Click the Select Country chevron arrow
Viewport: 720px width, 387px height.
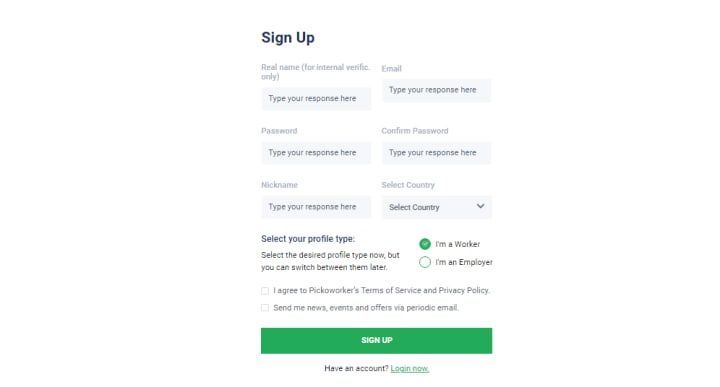point(480,207)
